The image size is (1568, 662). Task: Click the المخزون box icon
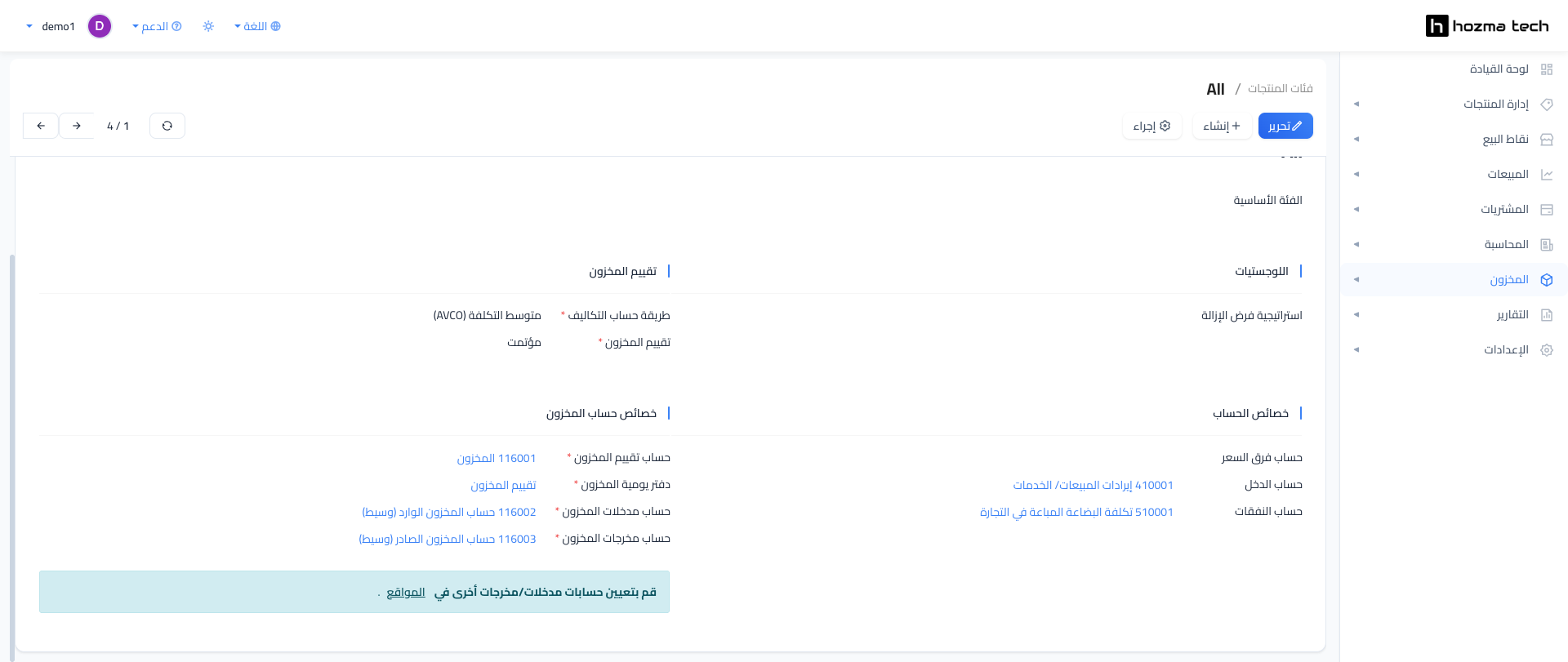1546,280
